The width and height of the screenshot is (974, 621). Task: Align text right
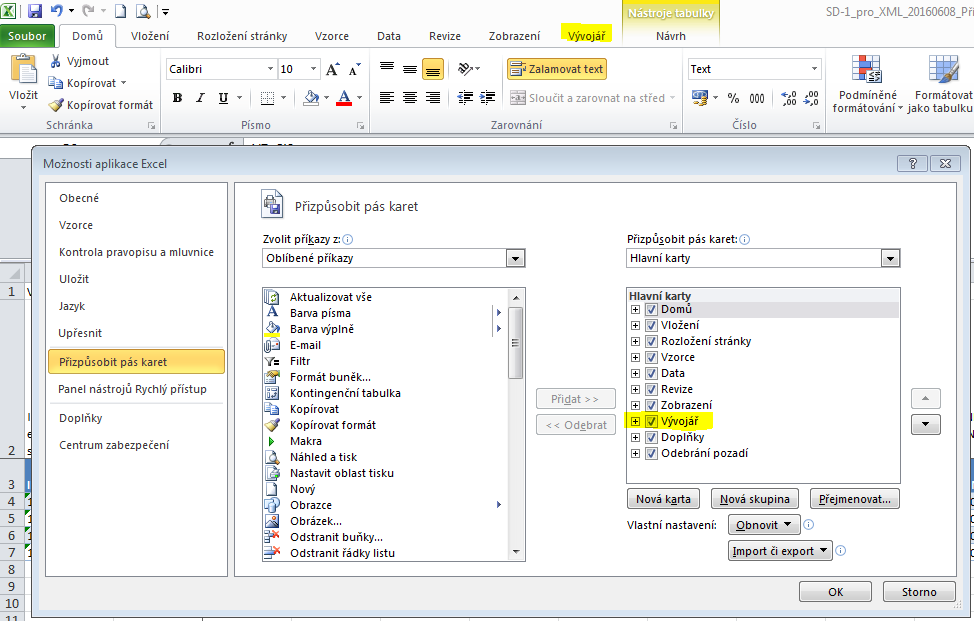(x=433, y=97)
